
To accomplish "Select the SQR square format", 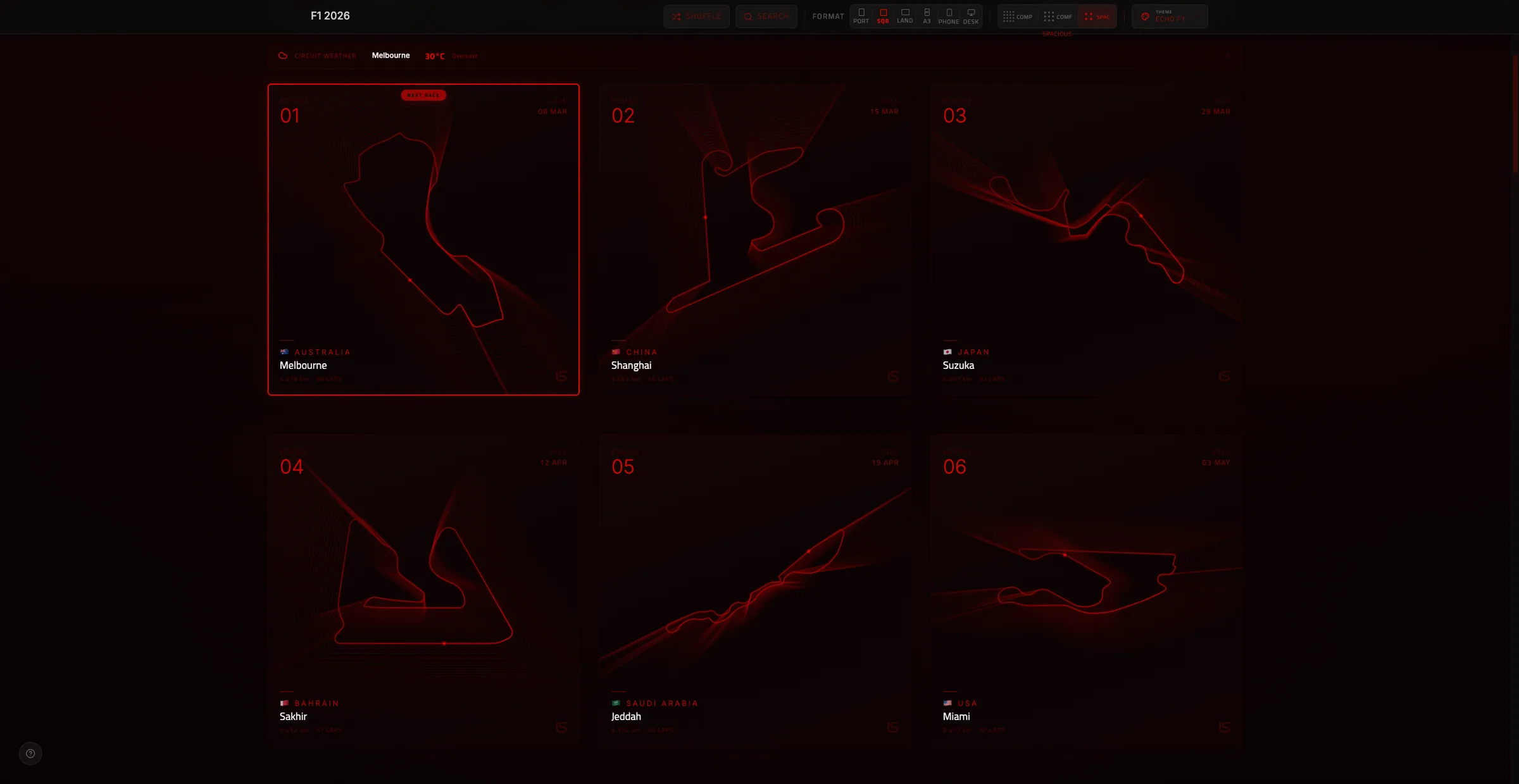I will point(883,16).
